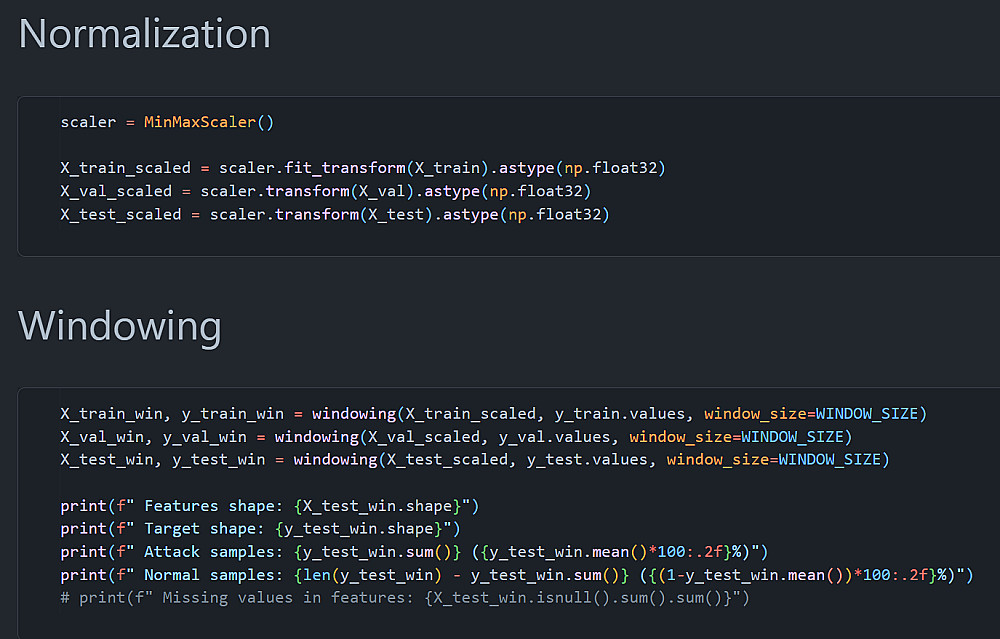Click the Windowing section heading
This screenshot has width=1000, height=639.
pyautogui.click(x=119, y=326)
